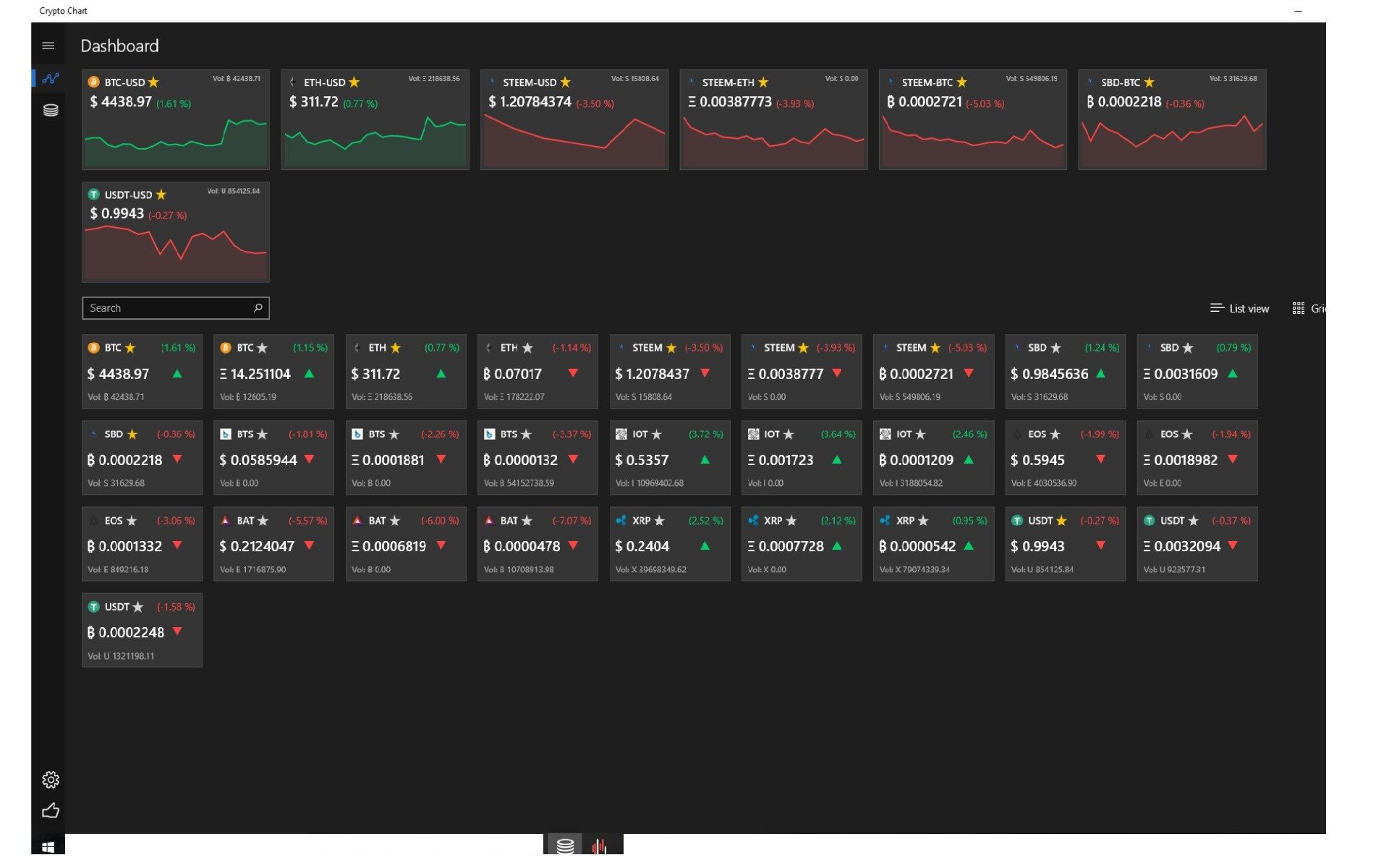
Task: Click the Dashboard page heading
Action: [119, 46]
